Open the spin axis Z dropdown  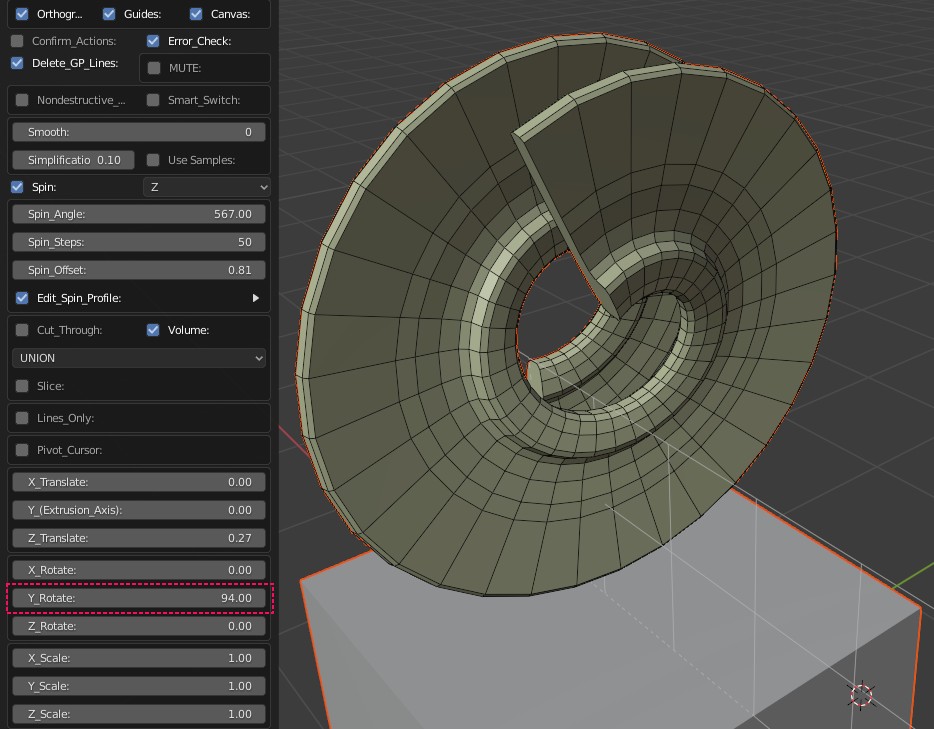click(207, 187)
